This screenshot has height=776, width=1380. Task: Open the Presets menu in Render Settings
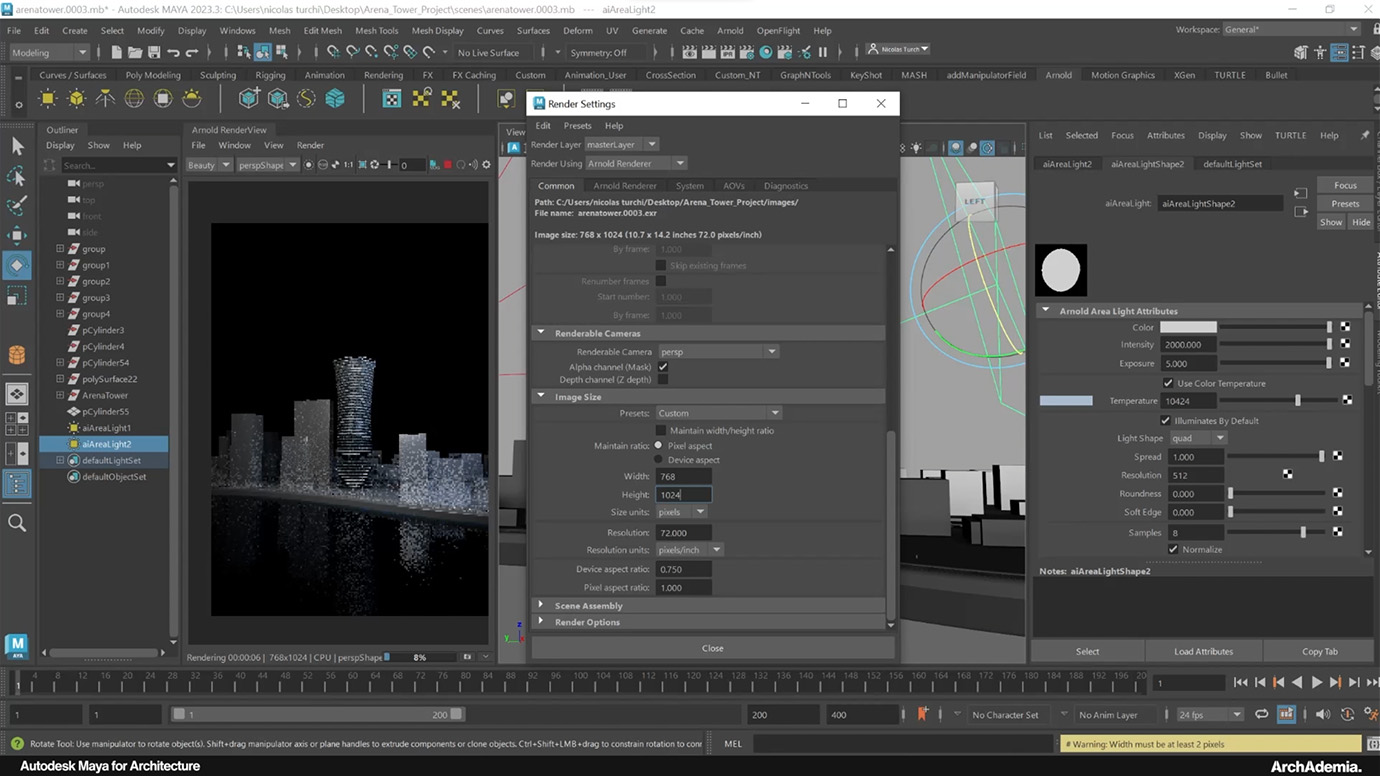[577, 126]
